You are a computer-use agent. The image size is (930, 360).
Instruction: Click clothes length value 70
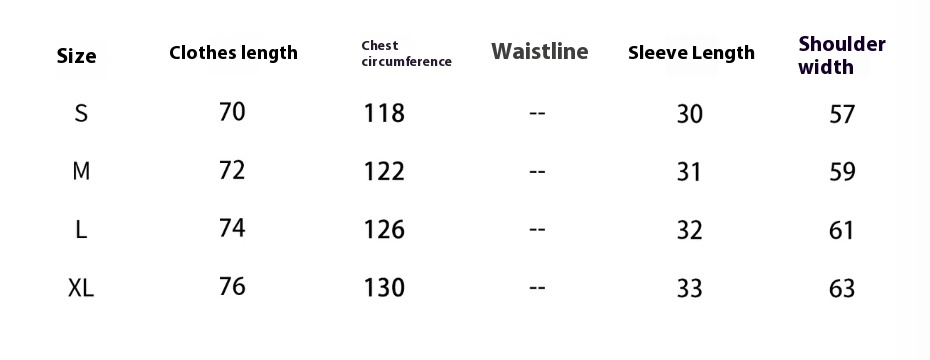pyautogui.click(x=232, y=111)
